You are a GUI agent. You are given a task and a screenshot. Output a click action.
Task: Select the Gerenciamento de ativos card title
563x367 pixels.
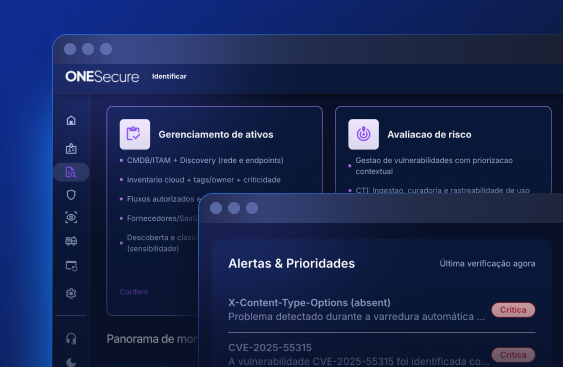click(x=216, y=135)
